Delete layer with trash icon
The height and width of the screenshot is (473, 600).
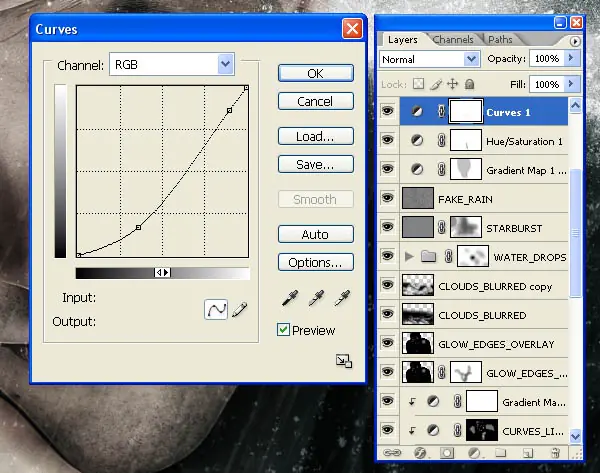point(555,453)
